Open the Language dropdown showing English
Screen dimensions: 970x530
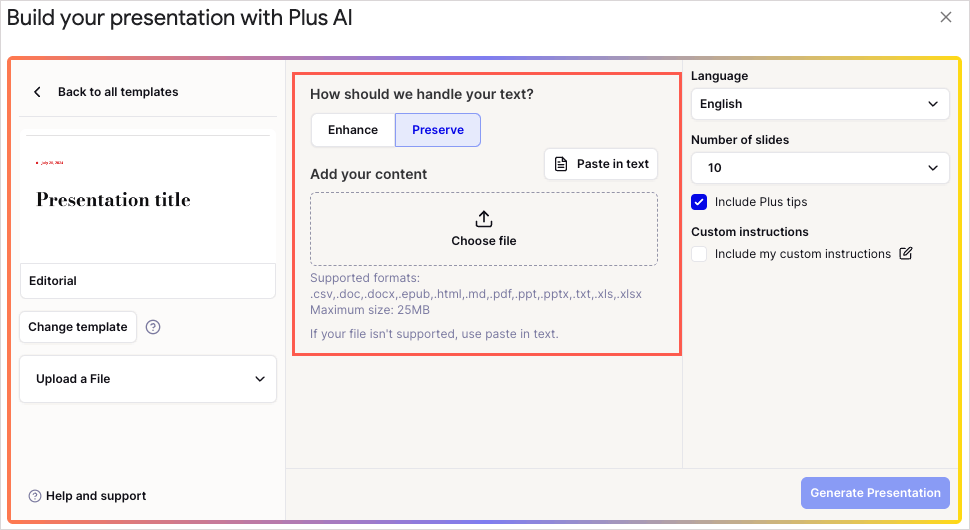[x=820, y=104]
